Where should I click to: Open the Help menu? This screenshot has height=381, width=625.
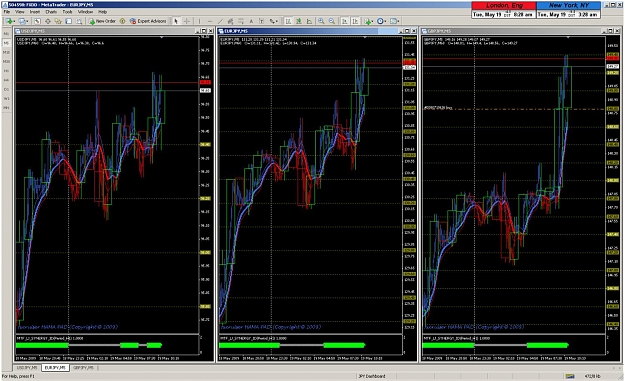(x=102, y=12)
